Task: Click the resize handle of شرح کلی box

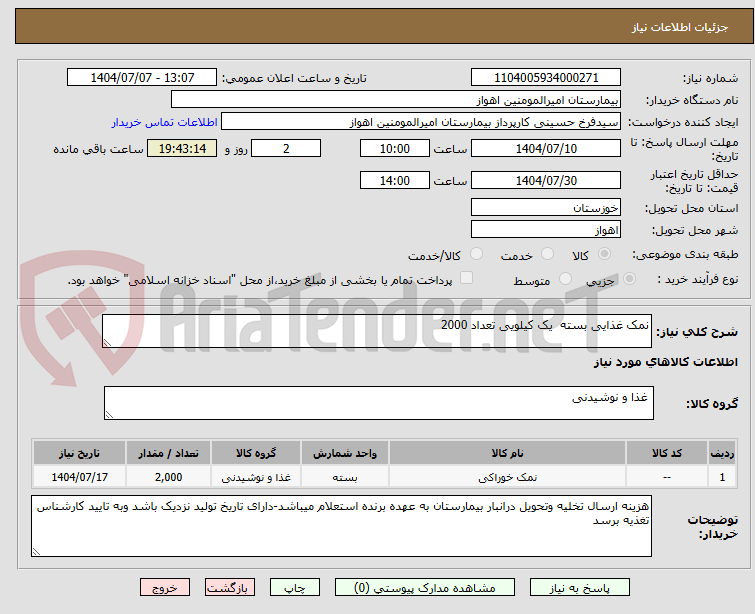Action: (x=107, y=342)
